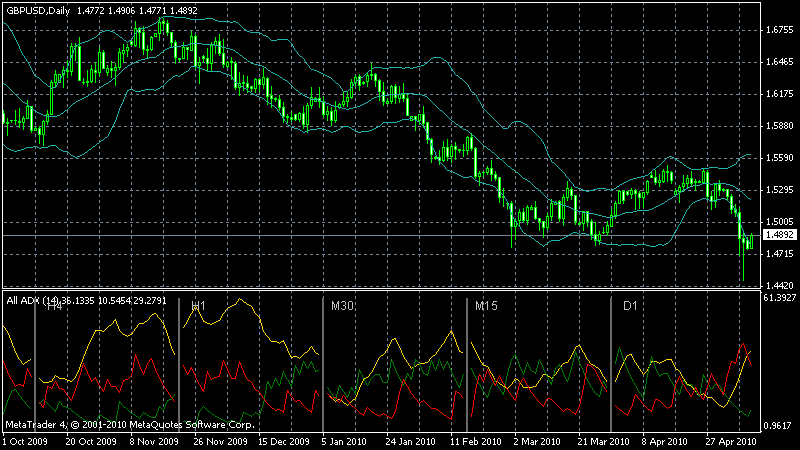This screenshot has height=450, width=800.
Task: Click the GBPUSD,Daily chart title
Action: (x=38, y=11)
